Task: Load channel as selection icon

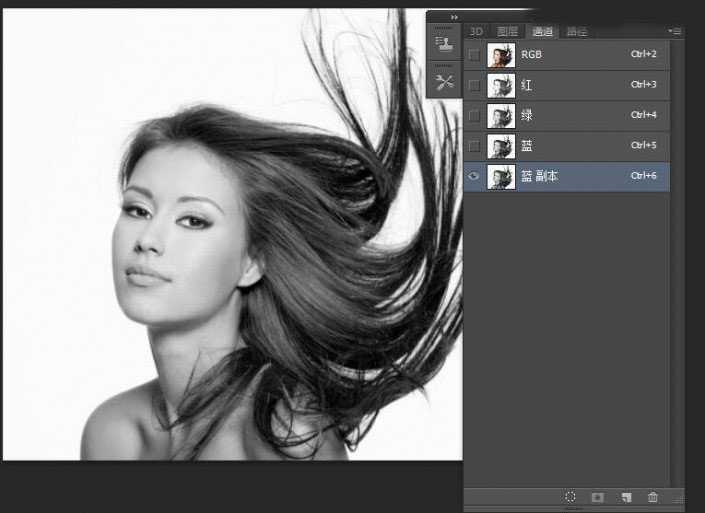Action: (x=571, y=496)
